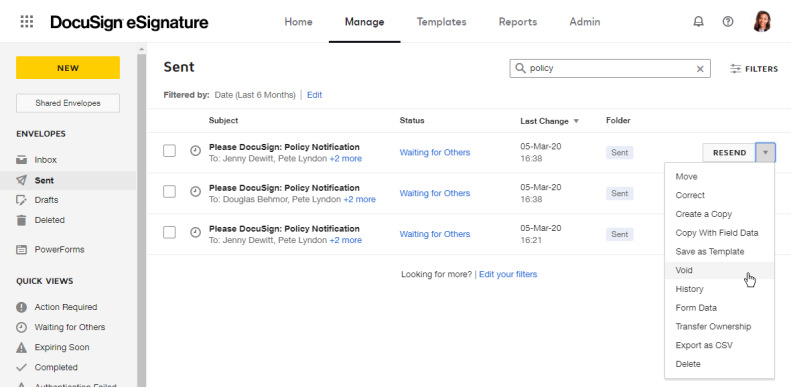Sort by Last Change column arrow
The width and height of the screenshot is (791, 387).
576,121
